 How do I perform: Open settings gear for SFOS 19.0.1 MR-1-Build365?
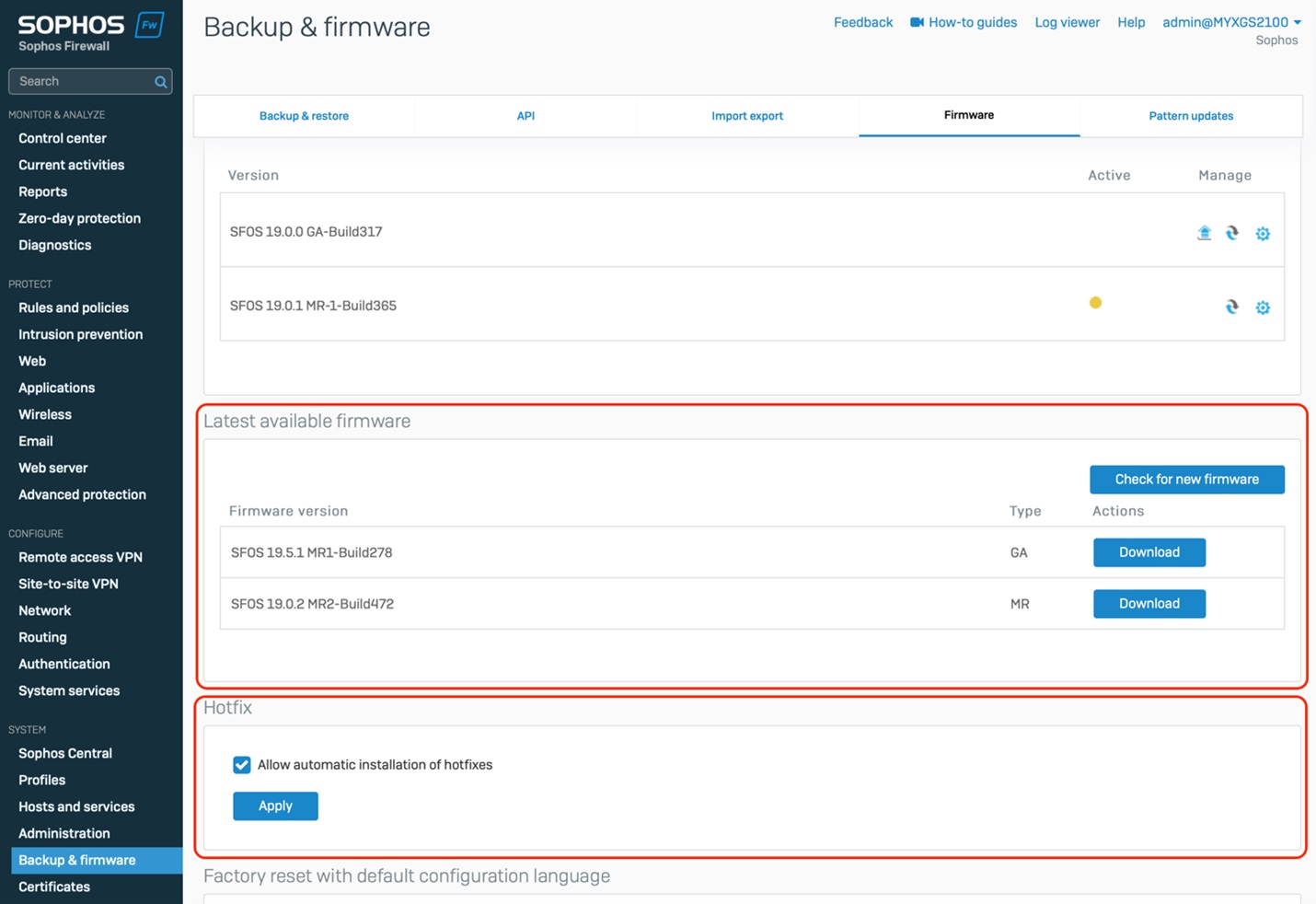1263,307
